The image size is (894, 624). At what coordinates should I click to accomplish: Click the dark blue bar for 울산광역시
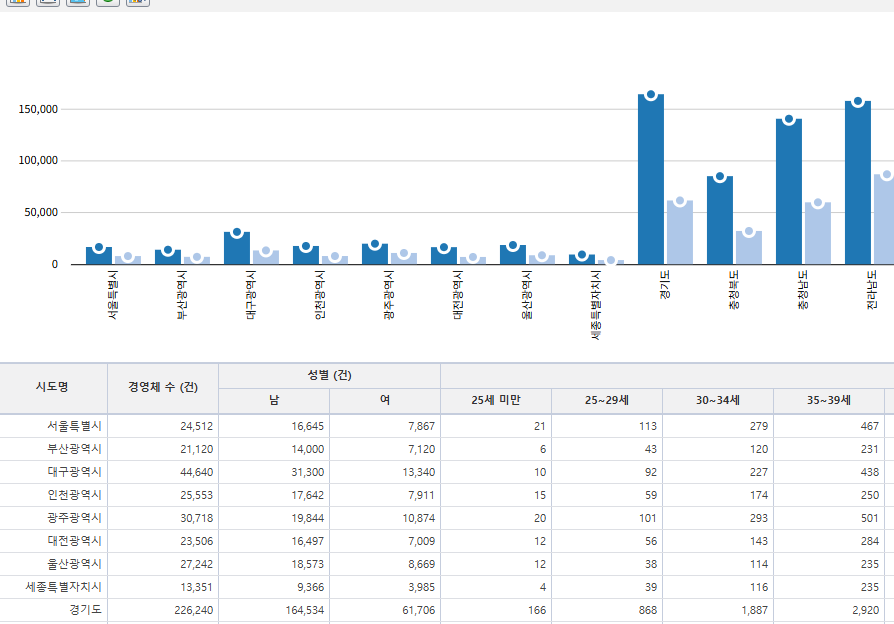click(x=513, y=254)
